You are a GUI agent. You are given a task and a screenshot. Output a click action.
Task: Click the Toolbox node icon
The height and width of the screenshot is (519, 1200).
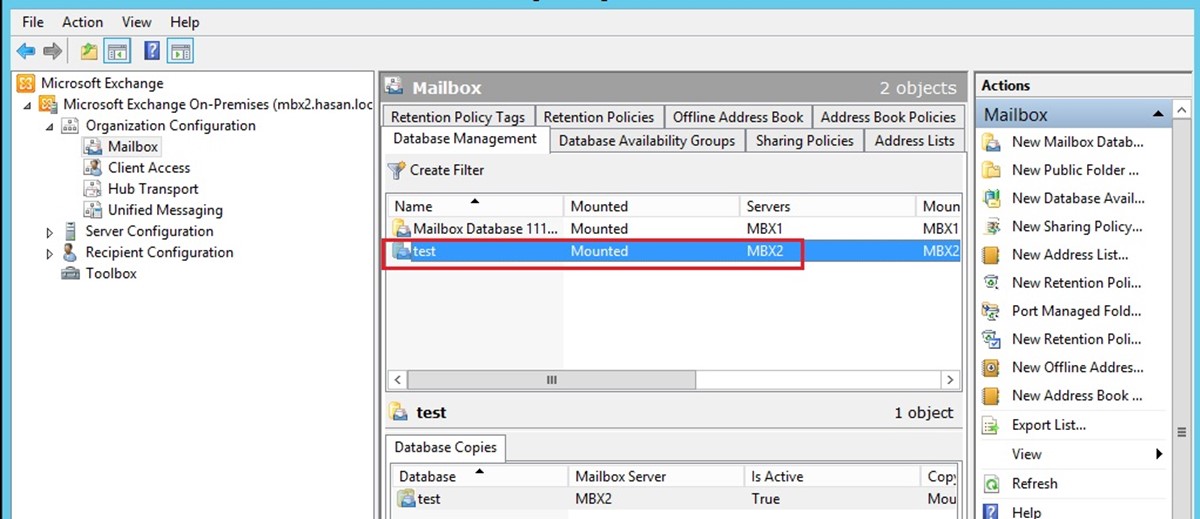[x=71, y=273]
